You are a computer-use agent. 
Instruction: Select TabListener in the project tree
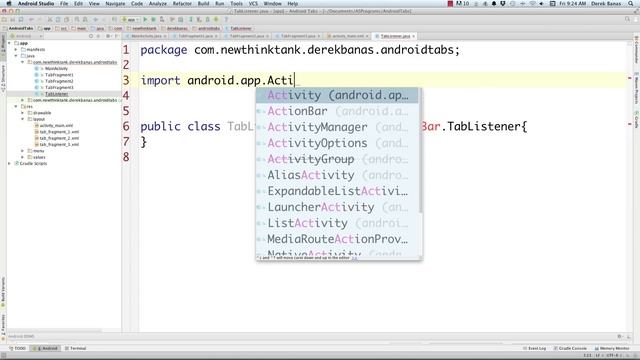tap(56, 94)
